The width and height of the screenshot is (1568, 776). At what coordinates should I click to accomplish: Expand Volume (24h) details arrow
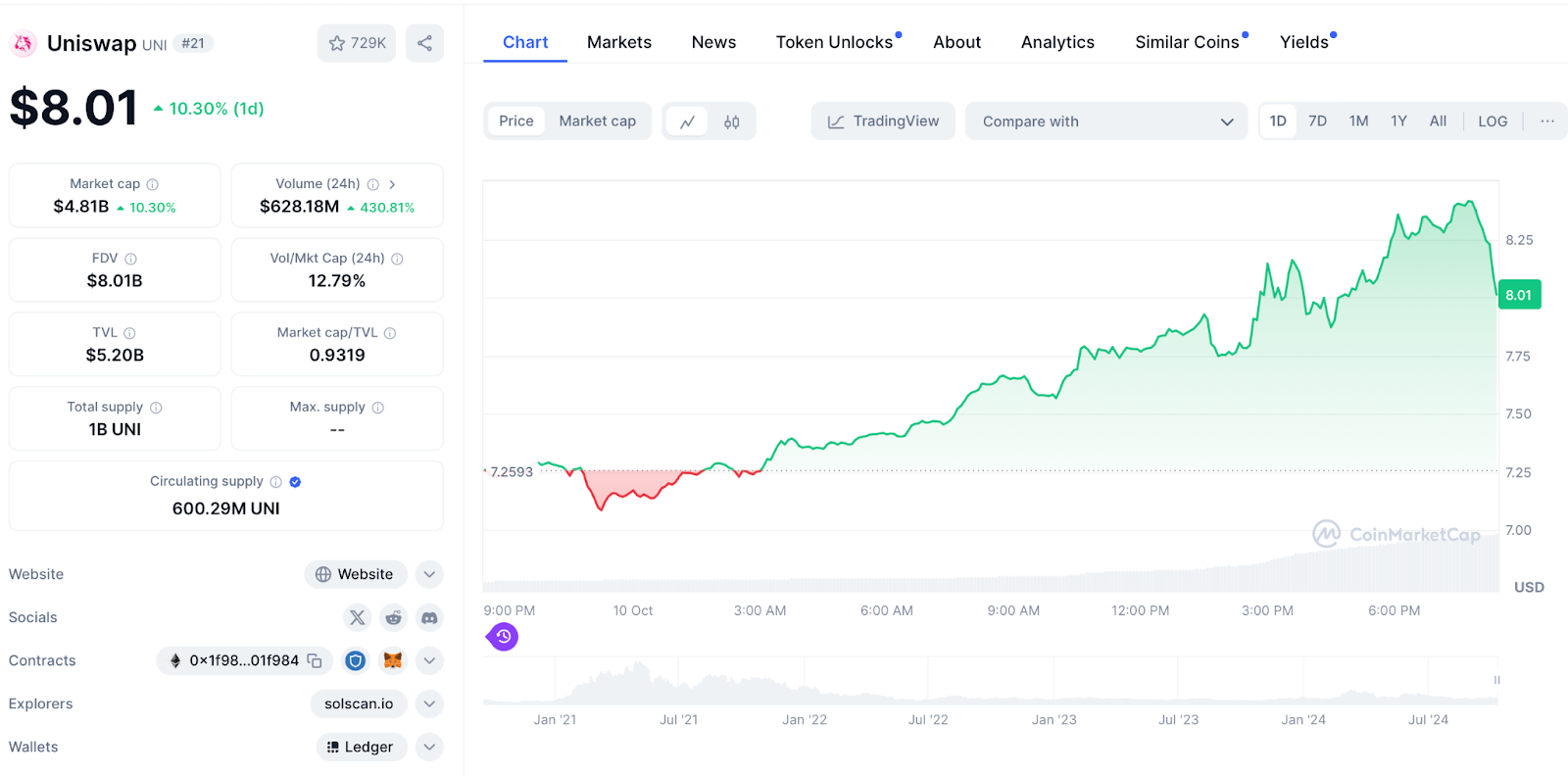pyautogui.click(x=392, y=184)
